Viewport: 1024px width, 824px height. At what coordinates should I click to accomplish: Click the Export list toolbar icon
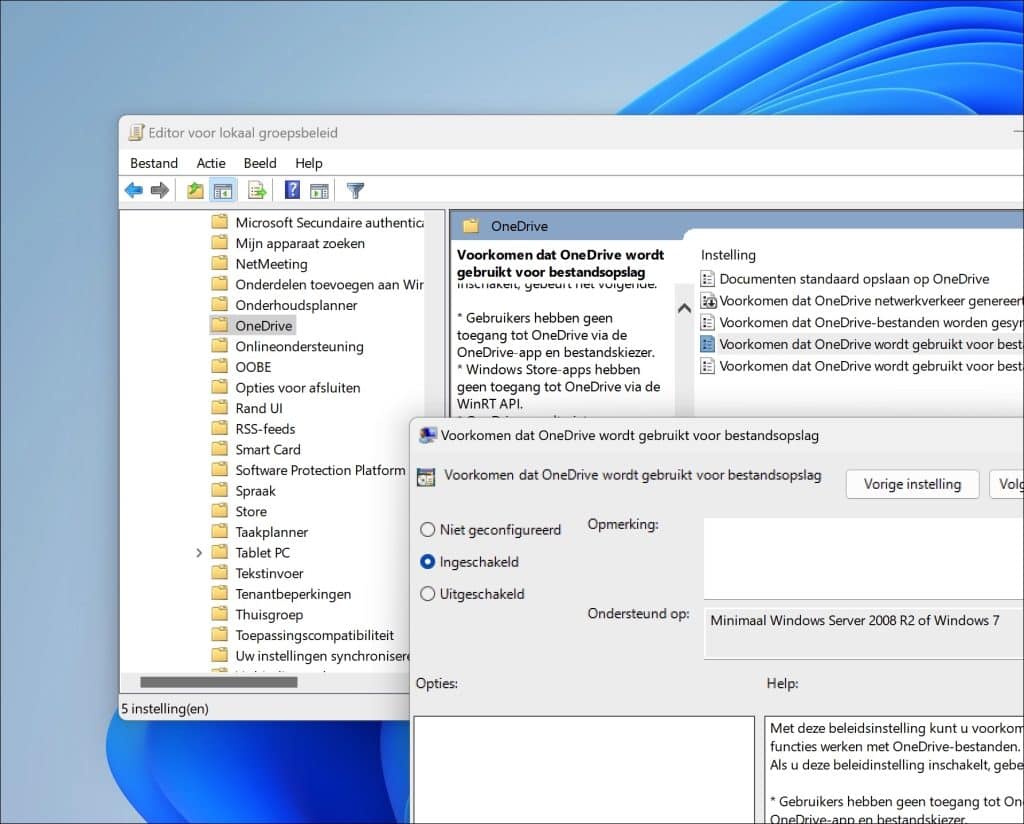pyautogui.click(x=257, y=191)
